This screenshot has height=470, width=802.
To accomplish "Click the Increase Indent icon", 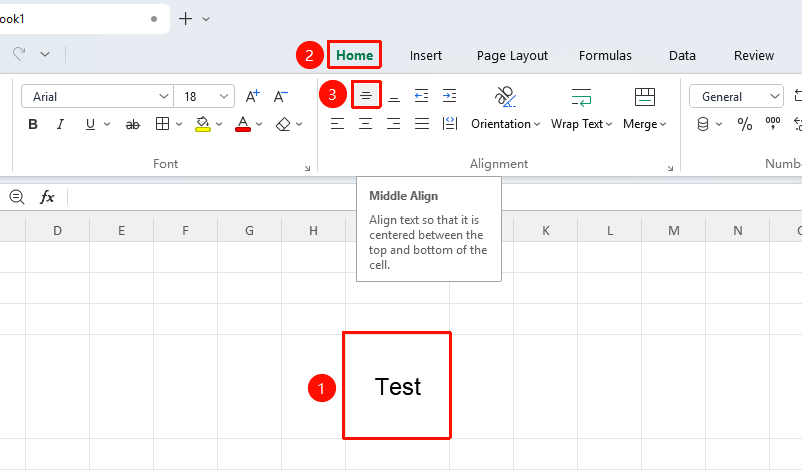I will click(450, 96).
